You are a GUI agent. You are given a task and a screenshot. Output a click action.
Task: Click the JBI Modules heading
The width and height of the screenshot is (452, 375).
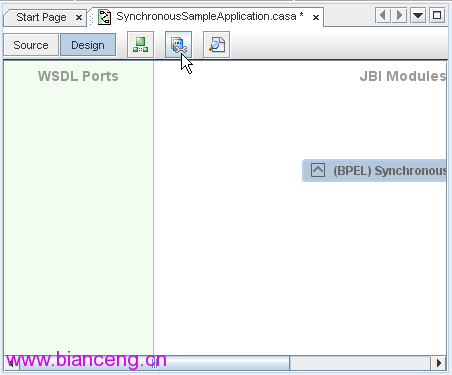[x=403, y=76]
